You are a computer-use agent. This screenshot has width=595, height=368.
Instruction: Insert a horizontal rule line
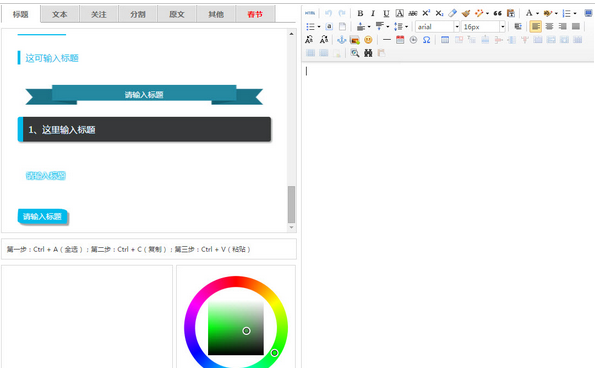387,40
